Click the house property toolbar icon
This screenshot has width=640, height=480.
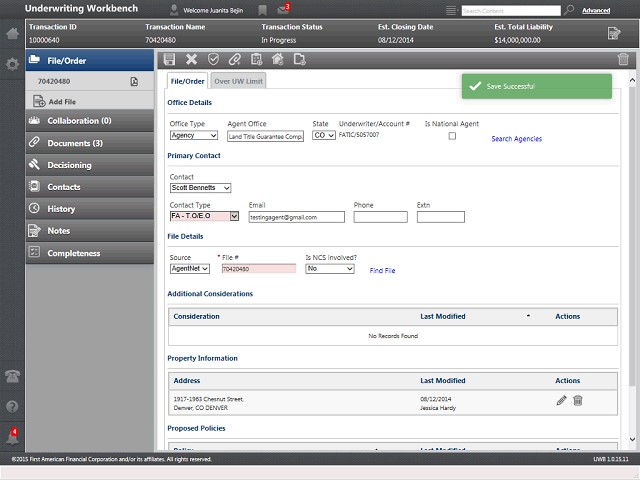[278, 60]
